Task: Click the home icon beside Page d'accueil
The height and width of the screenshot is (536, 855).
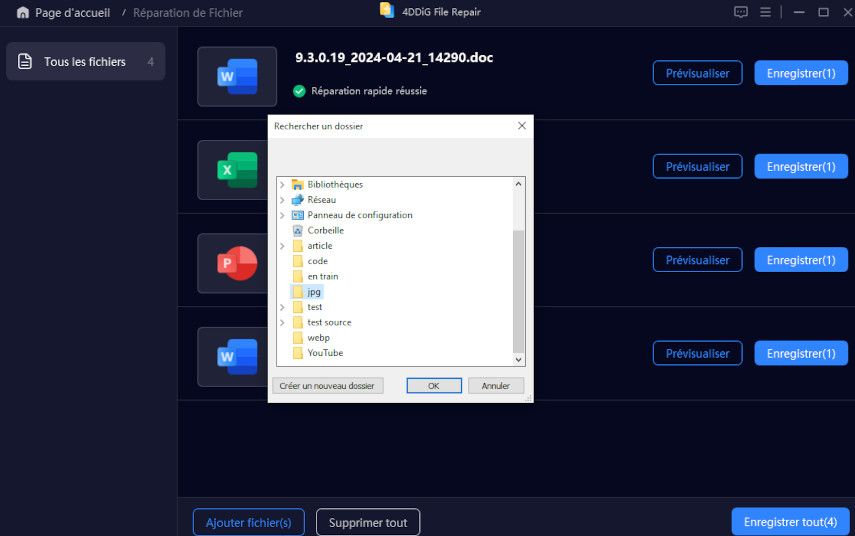Action: [x=22, y=13]
